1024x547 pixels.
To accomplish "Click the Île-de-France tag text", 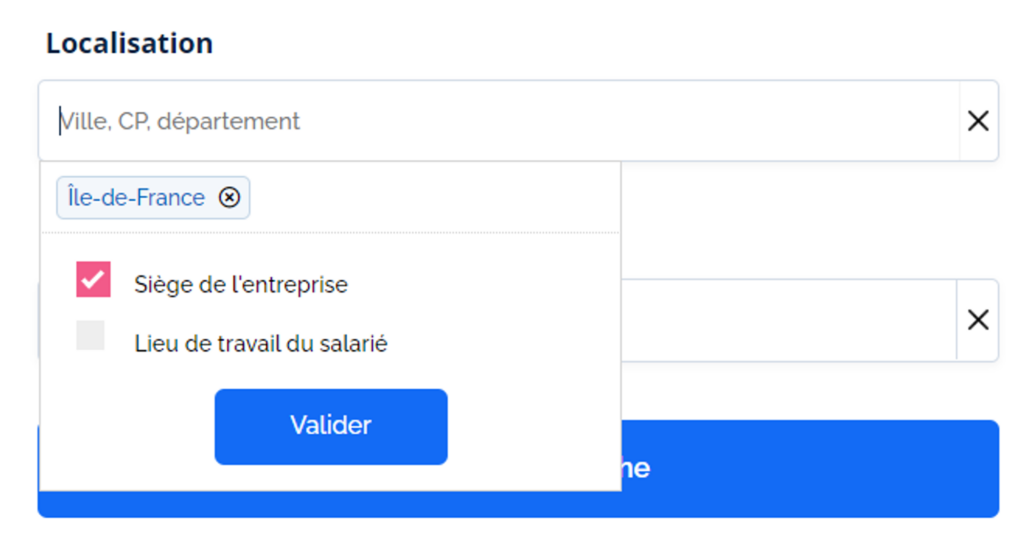I will [x=136, y=198].
